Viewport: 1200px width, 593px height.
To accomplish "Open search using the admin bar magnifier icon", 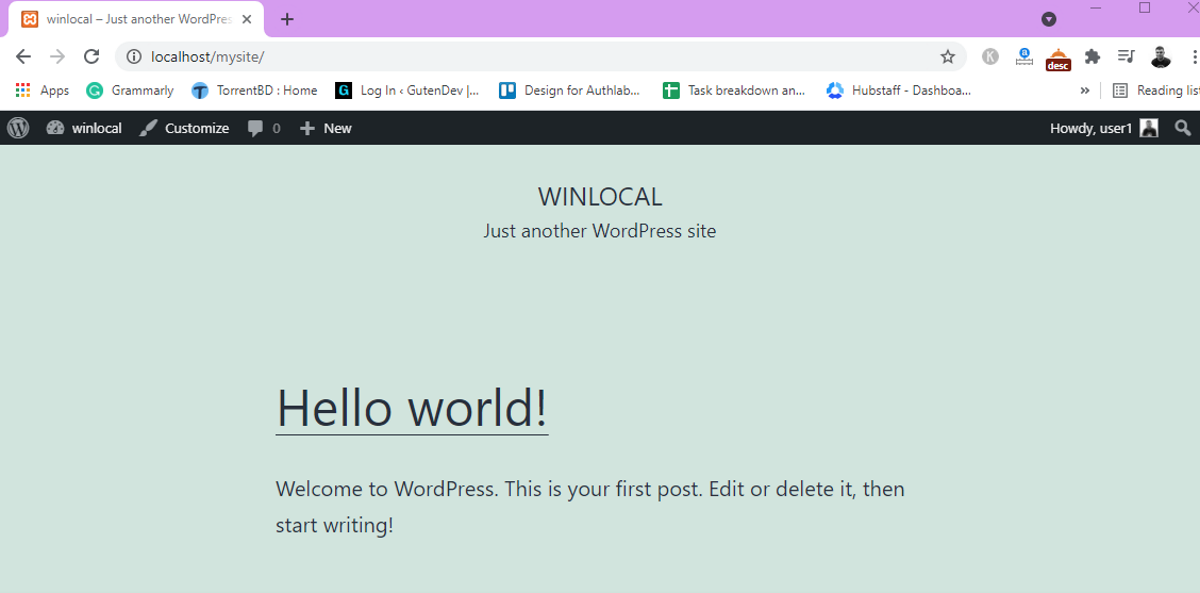I will coord(1183,128).
